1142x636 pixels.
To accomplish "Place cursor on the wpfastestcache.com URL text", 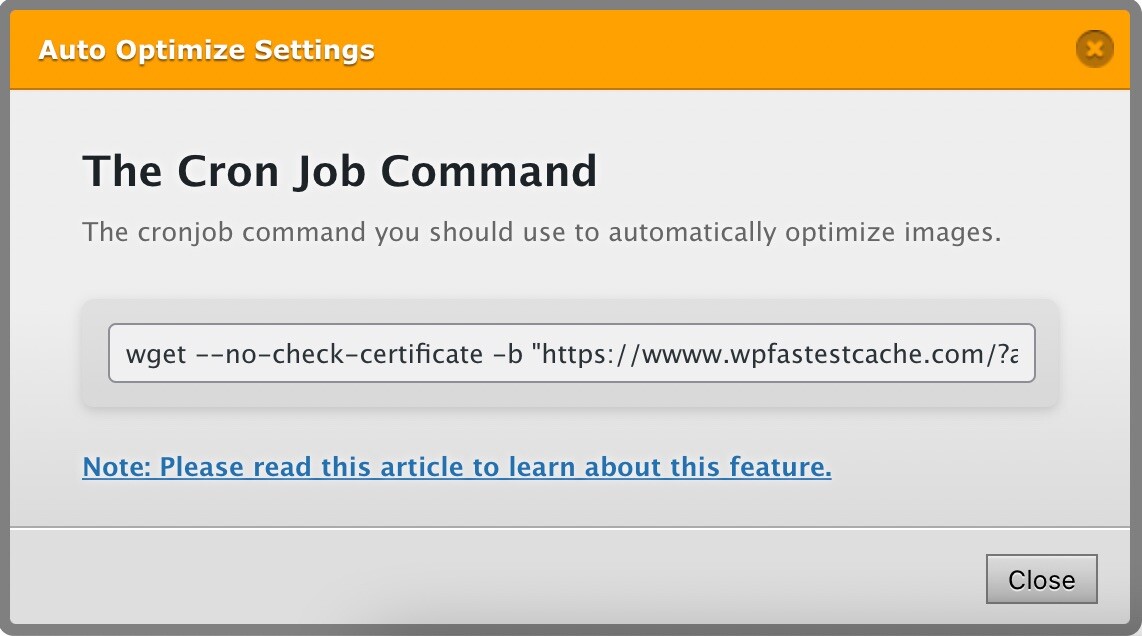I will click(755, 354).
